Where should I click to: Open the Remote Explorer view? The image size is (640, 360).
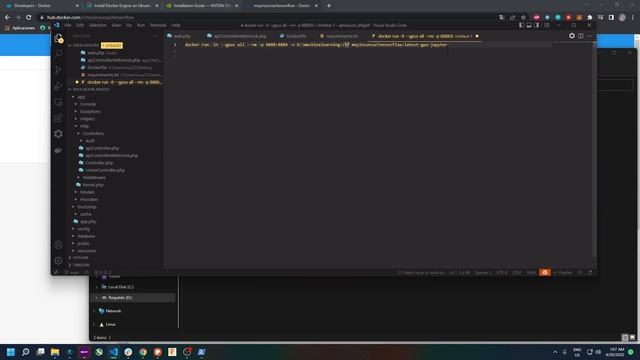click(x=58, y=102)
